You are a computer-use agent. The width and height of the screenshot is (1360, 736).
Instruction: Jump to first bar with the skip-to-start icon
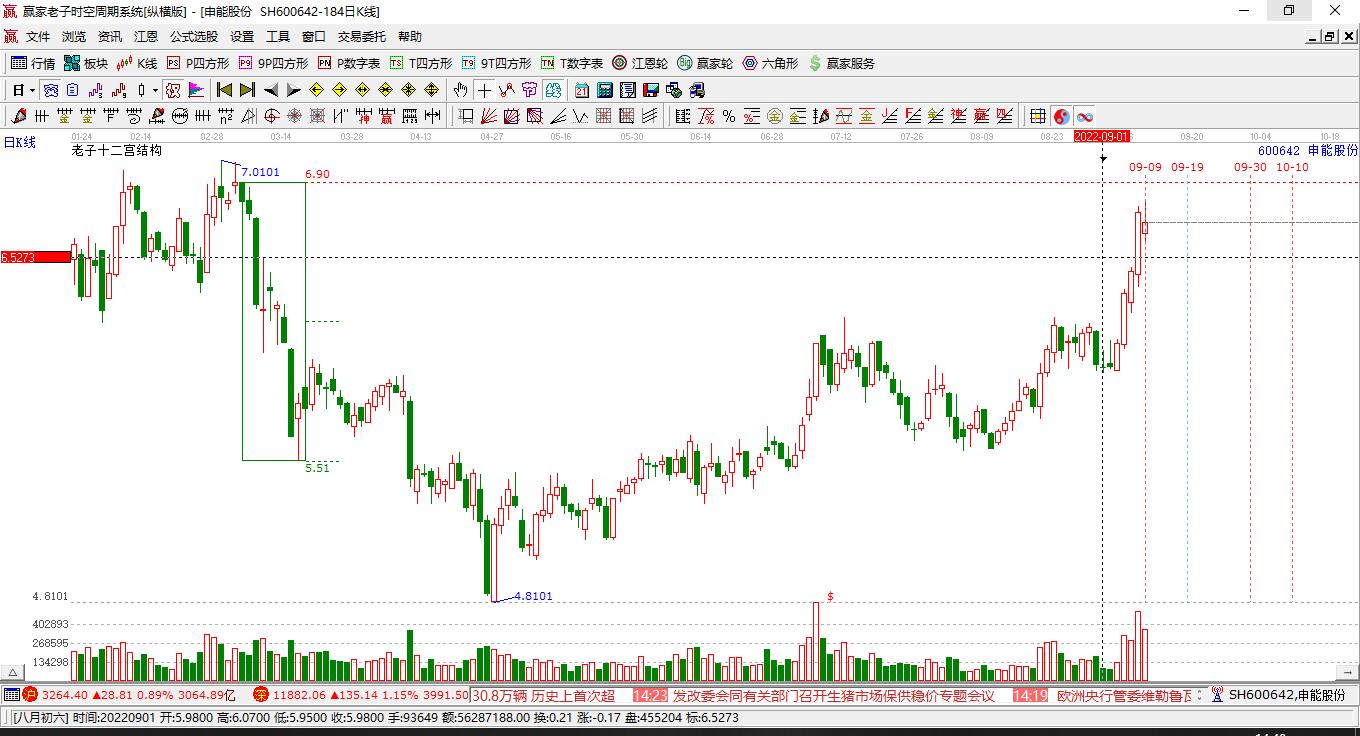pos(224,90)
